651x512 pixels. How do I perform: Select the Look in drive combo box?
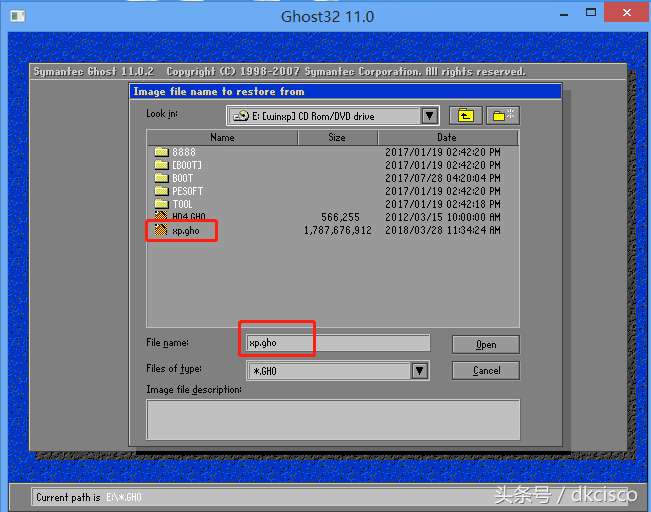click(333, 116)
